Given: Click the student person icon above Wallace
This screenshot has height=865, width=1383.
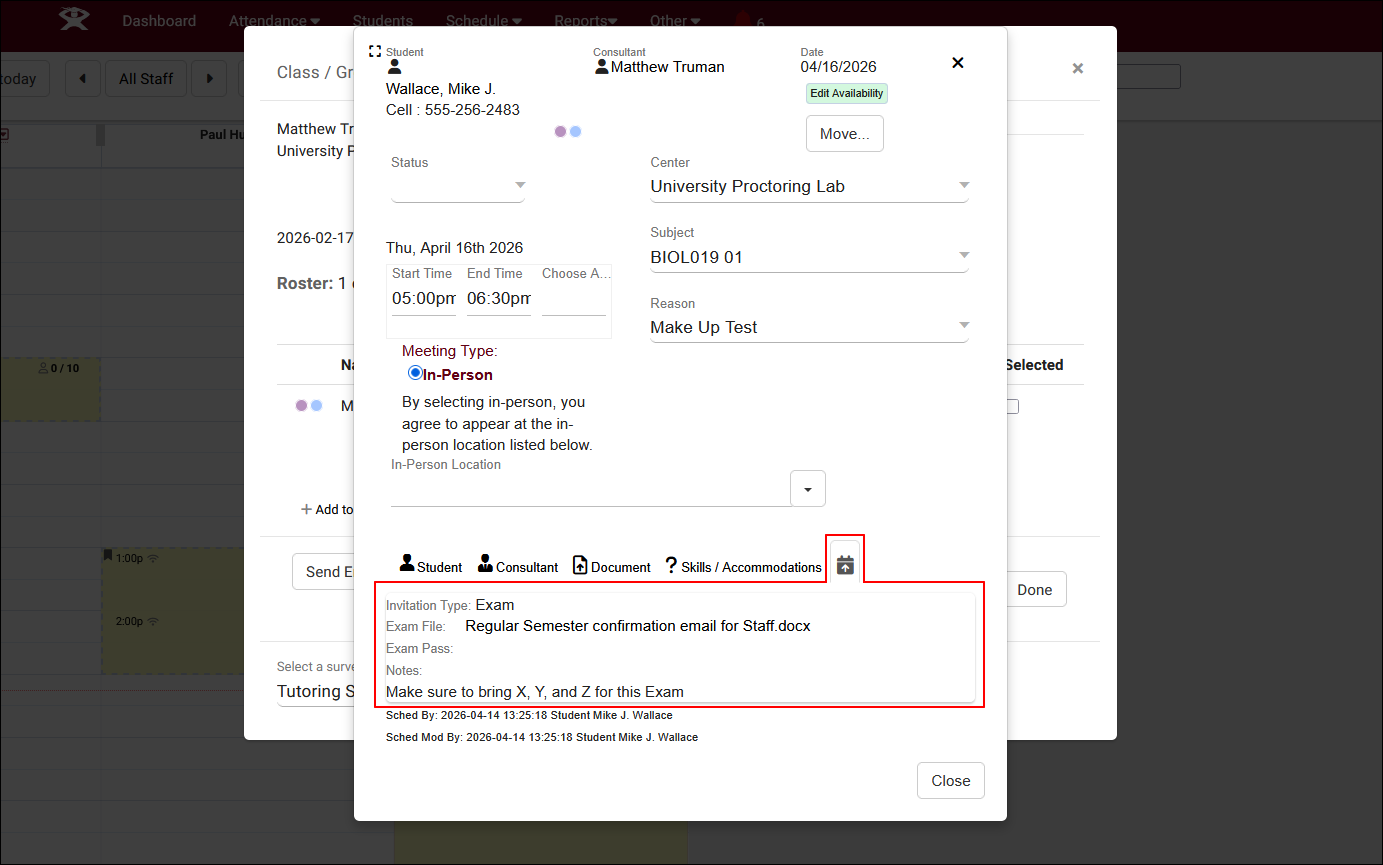Looking at the screenshot, I should (x=394, y=67).
